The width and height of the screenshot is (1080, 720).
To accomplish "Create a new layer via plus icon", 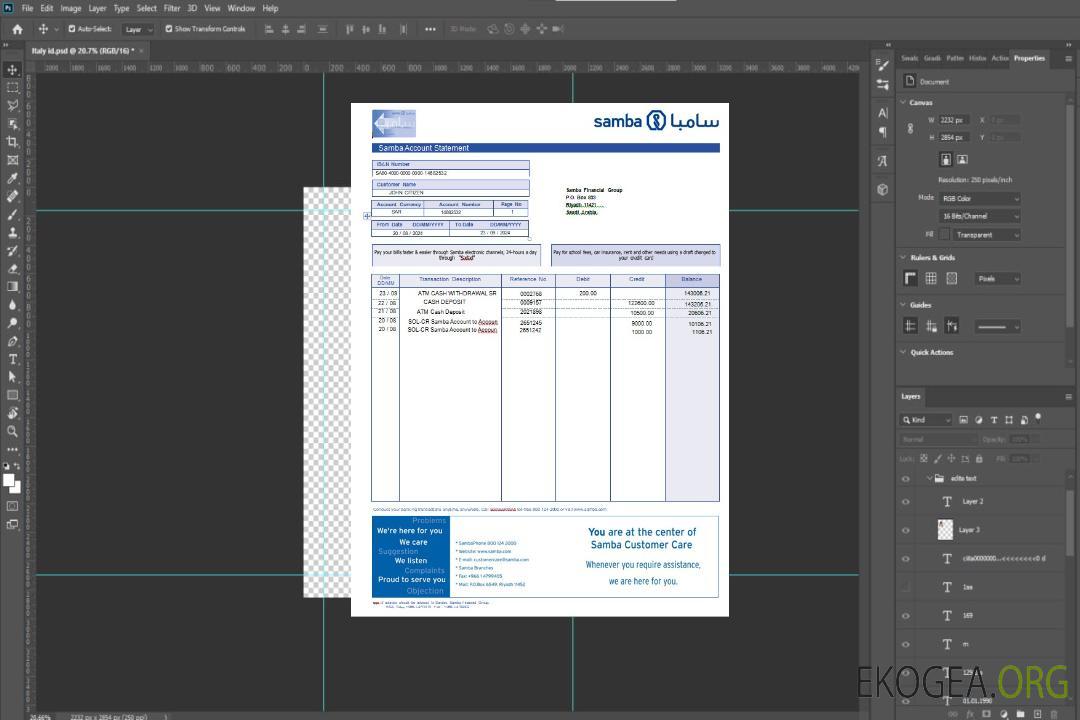I will click(1037, 714).
